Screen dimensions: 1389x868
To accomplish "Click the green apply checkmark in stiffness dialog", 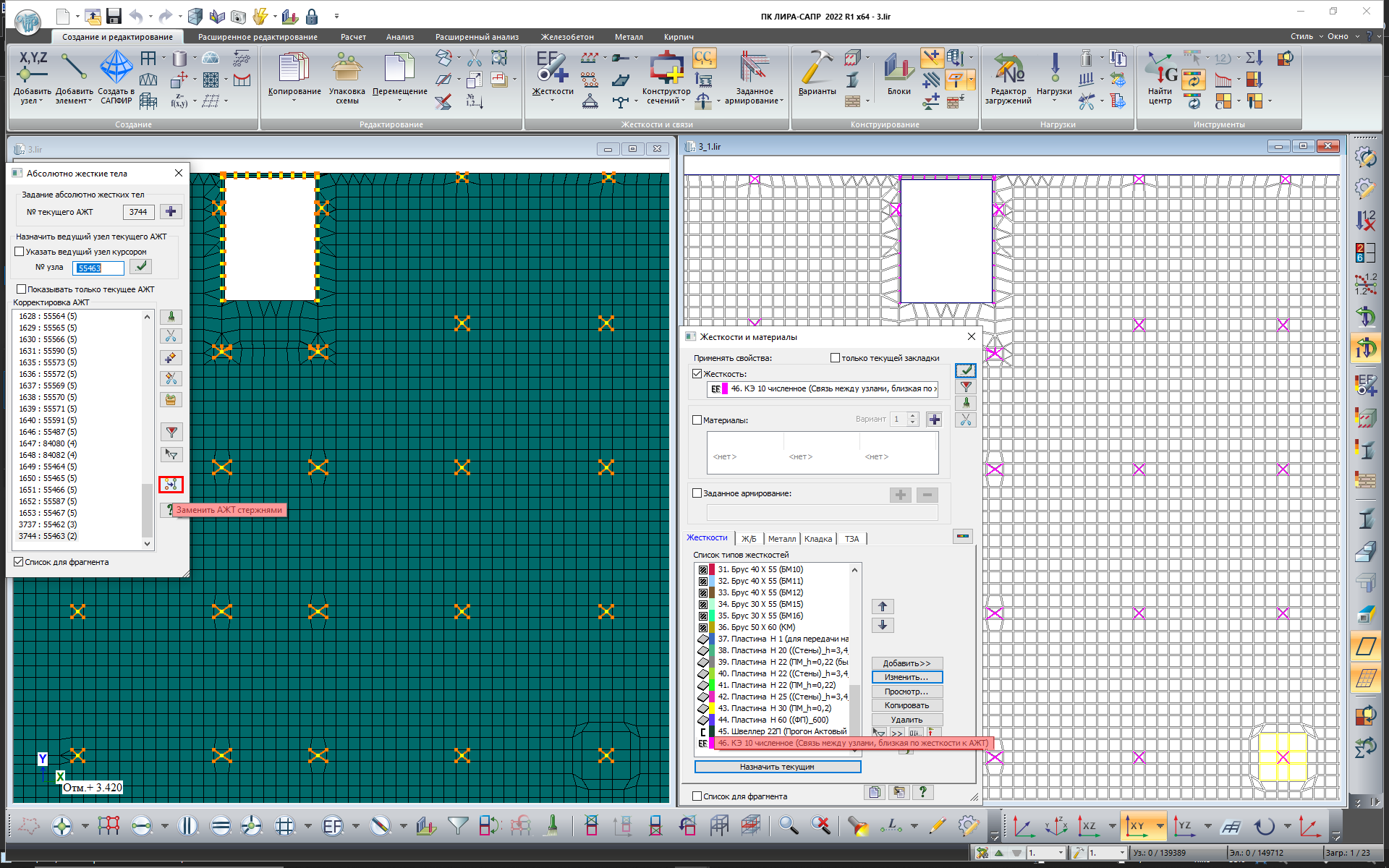I will tap(965, 370).
